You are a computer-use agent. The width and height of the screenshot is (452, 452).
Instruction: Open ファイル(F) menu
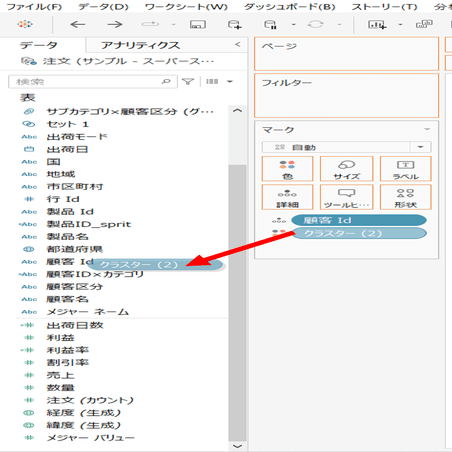click(34, 7)
